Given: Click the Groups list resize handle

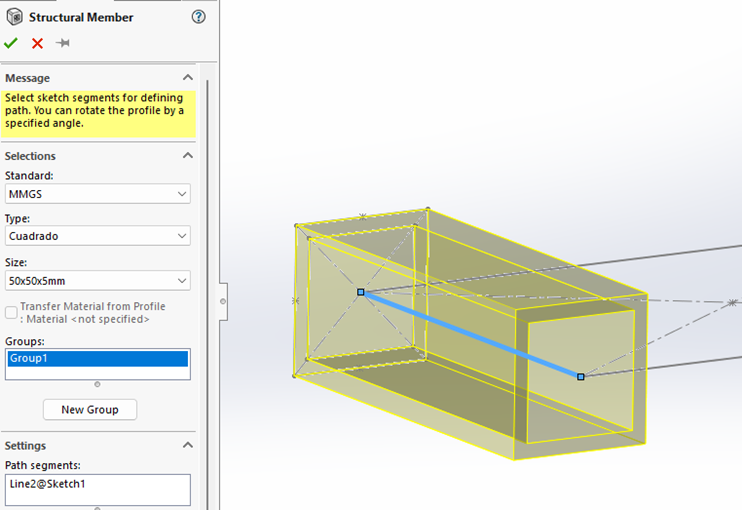Looking at the screenshot, I should pyautogui.click(x=97, y=384).
